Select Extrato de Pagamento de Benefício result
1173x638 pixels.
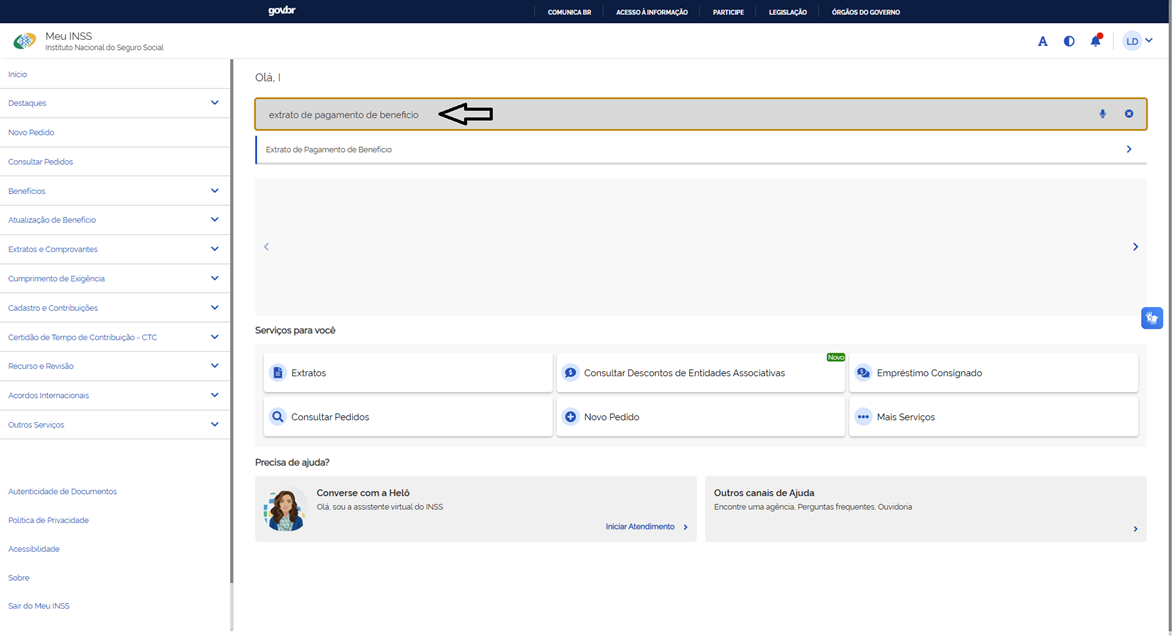pyautogui.click(x=700, y=150)
